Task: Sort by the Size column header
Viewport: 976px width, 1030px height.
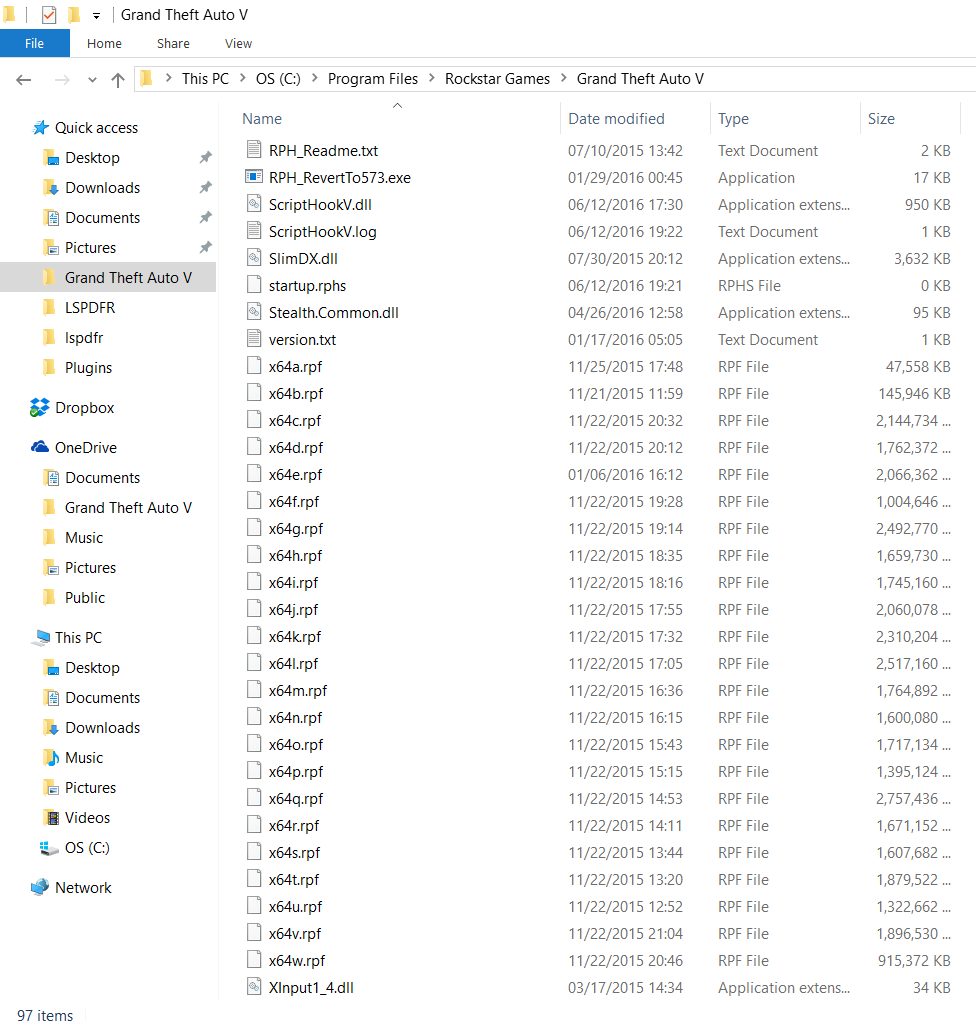Action: [x=881, y=119]
